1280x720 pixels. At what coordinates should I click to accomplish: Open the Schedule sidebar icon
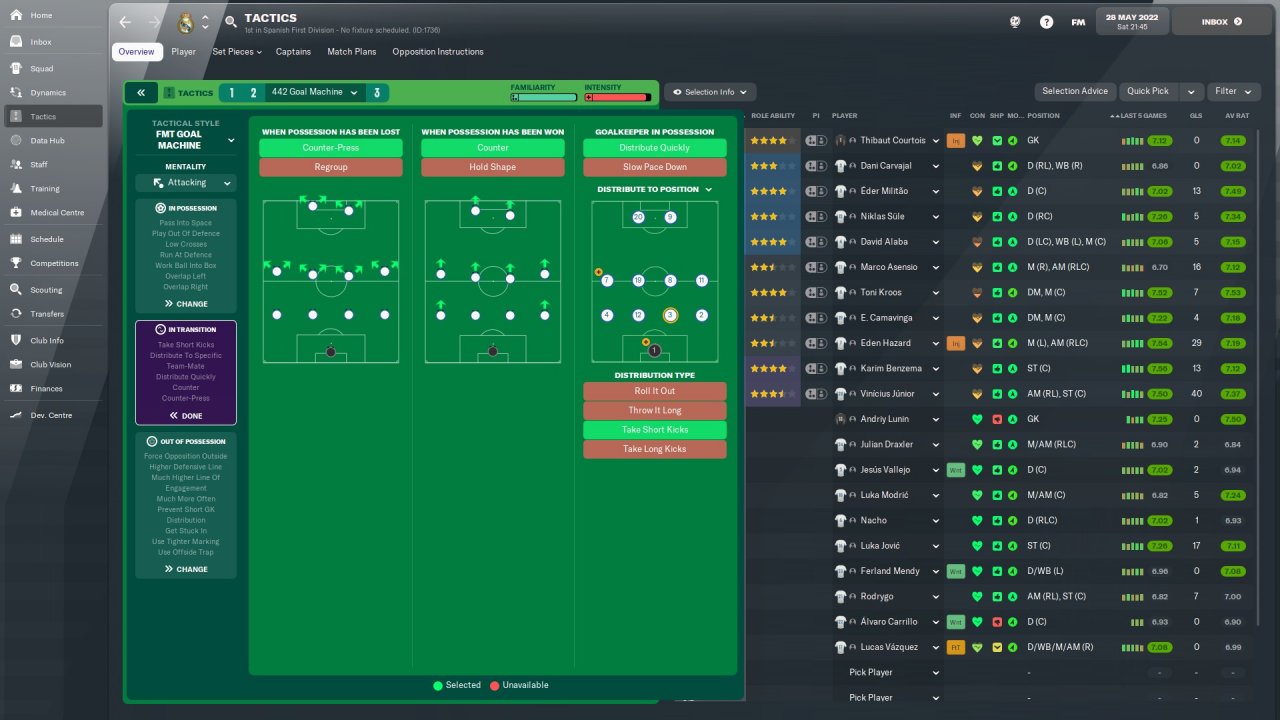16,239
